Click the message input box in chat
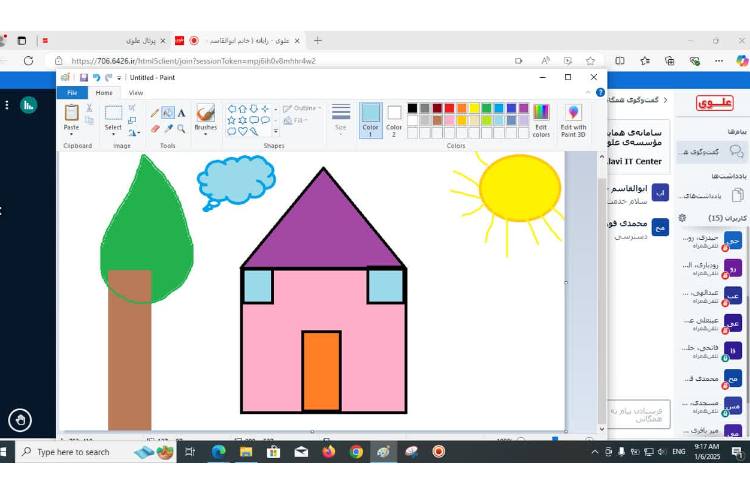This screenshot has width=750, height=480. tap(639, 414)
